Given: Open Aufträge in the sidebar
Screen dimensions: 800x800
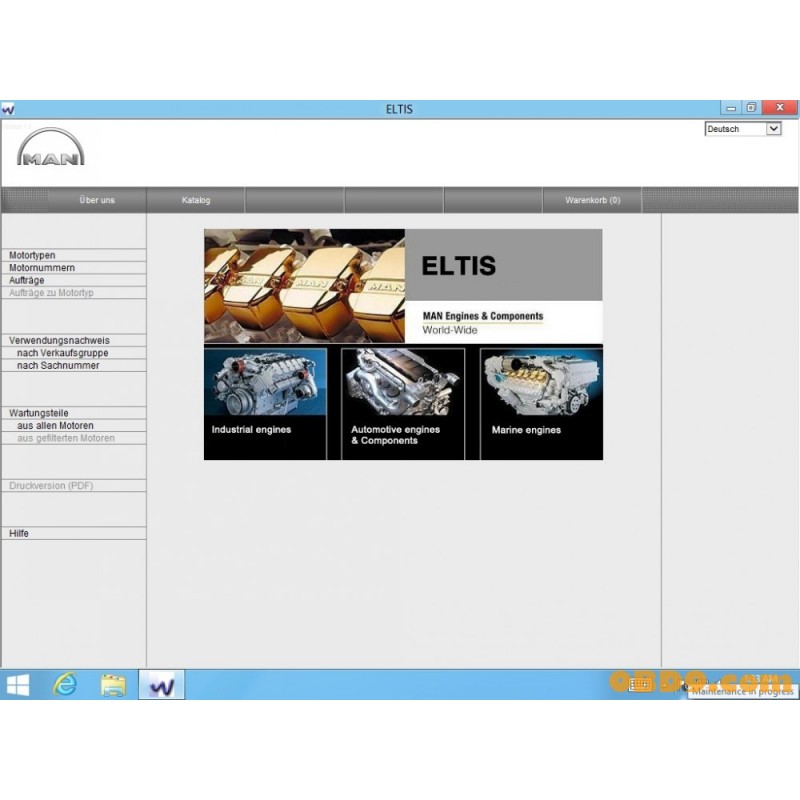Looking at the screenshot, I should pos(73,280).
